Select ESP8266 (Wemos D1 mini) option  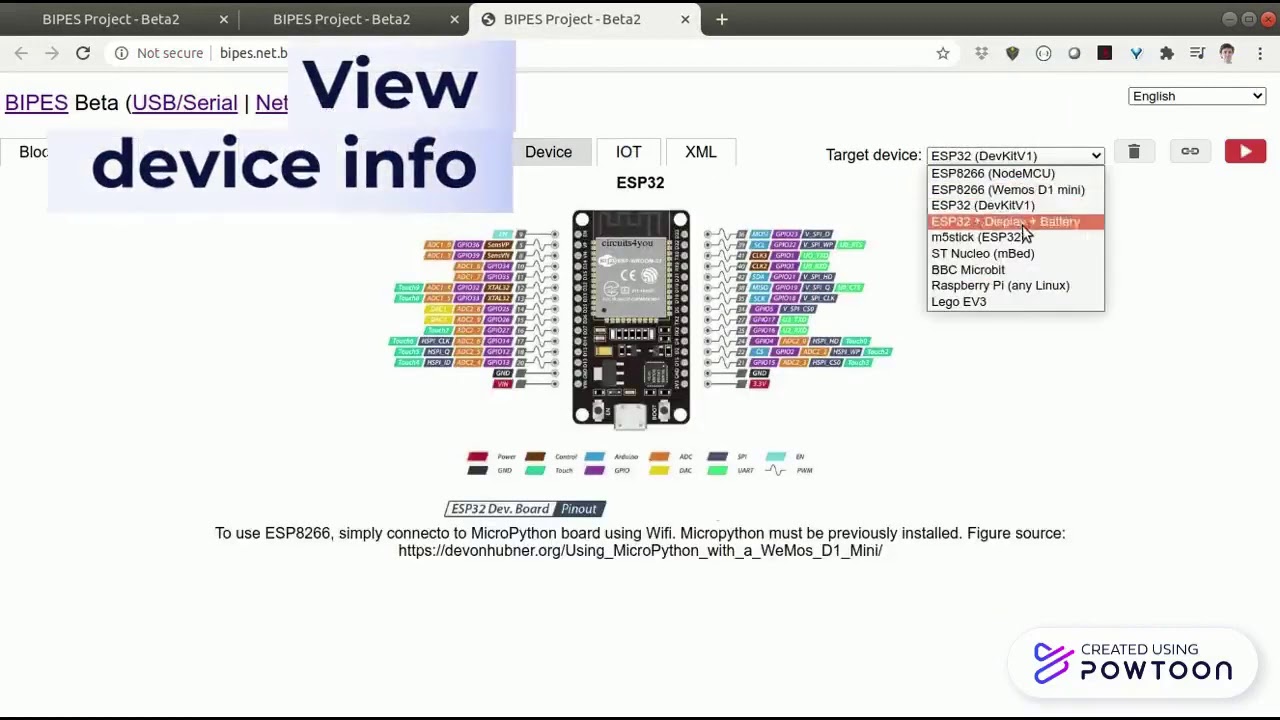click(x=1015, y=189)
